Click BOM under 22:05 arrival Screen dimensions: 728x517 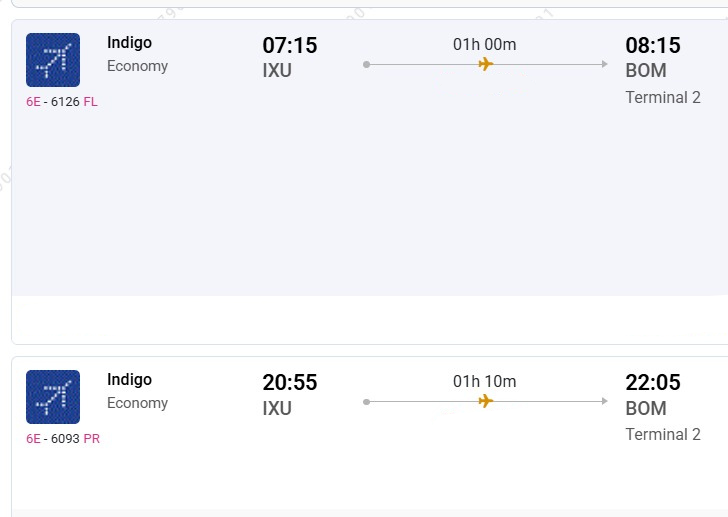pos(645,408)
